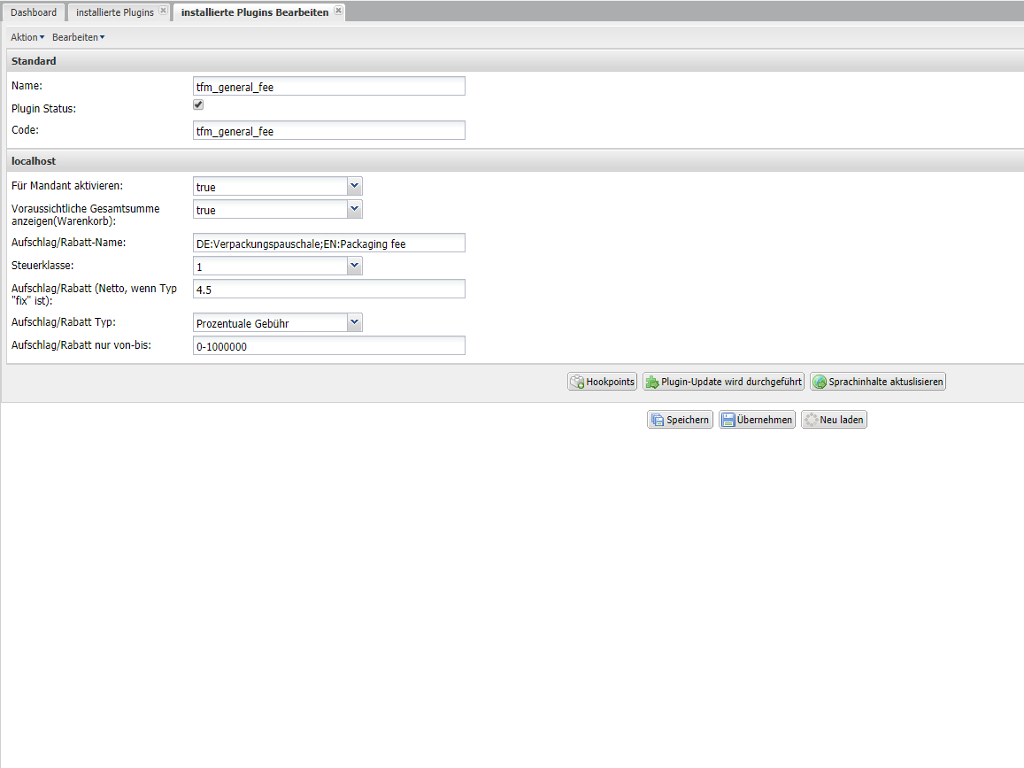Click Sprachinhalte aktualisieren globe button
This screenshot has height=768, width=1024.
tap(877, 382)
